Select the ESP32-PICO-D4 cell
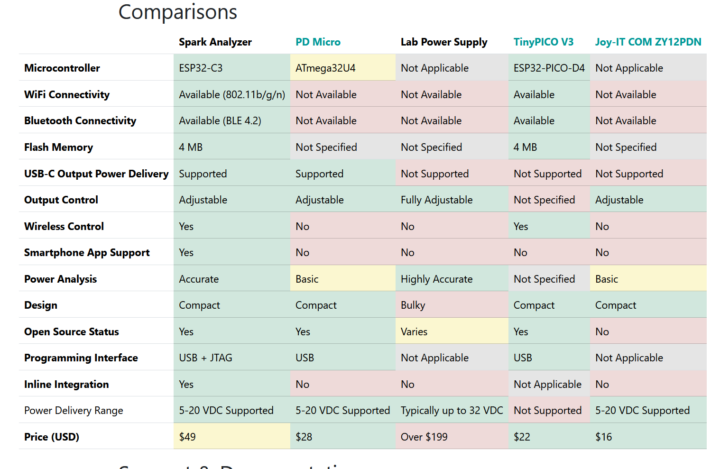Screen dimensions: 720x469 (549, 68)
